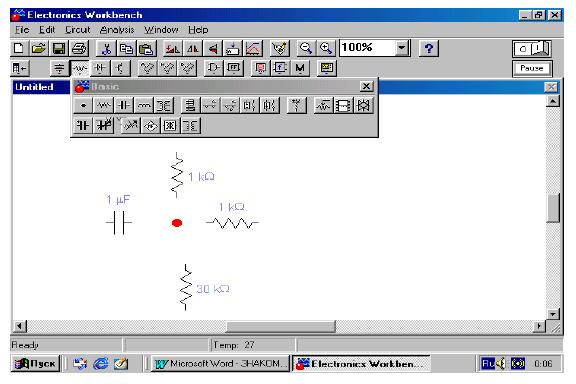Pick the variable inductor in Basic
The height and width of the screenshot is (384, 576).
point(130,126)
